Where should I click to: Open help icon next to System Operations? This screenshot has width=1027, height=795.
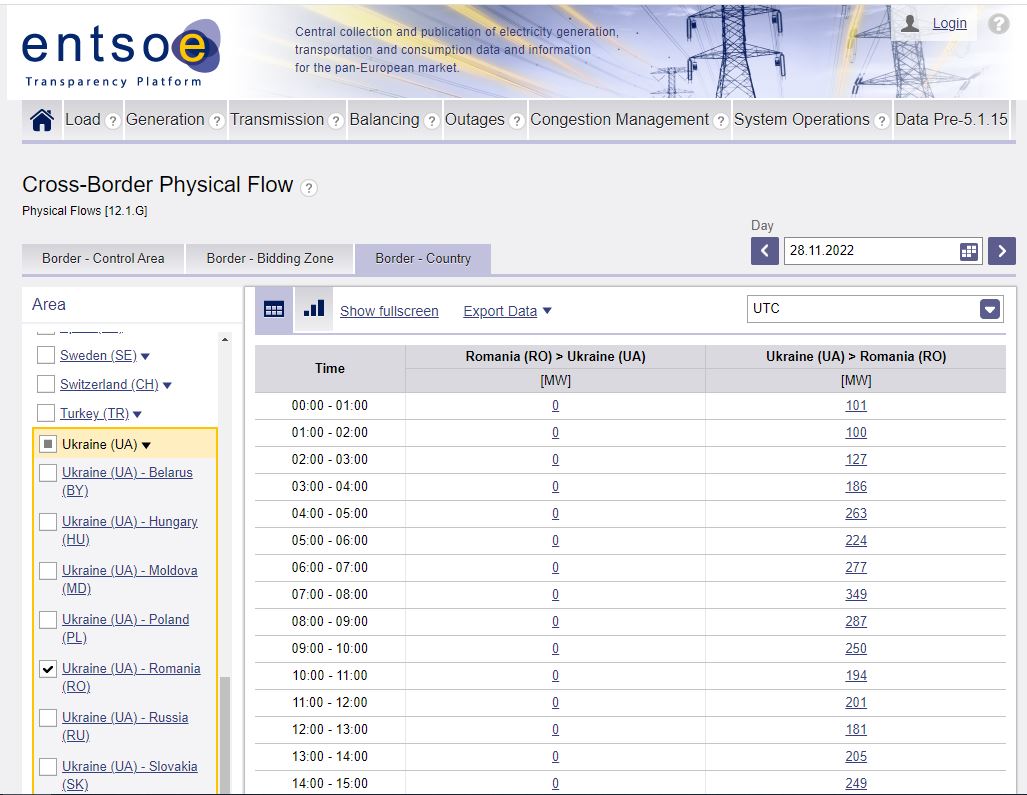coord(882,120)
